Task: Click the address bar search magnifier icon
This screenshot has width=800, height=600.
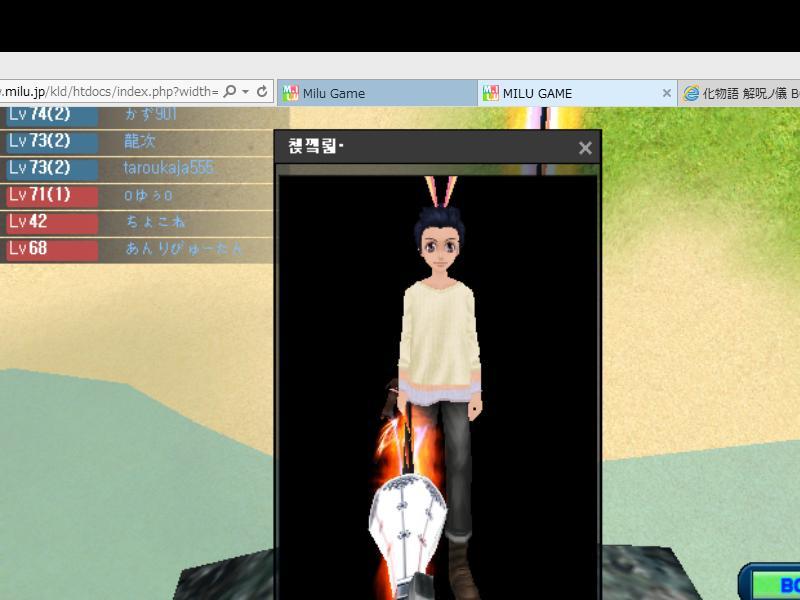Action: click(x=230, y=92)
